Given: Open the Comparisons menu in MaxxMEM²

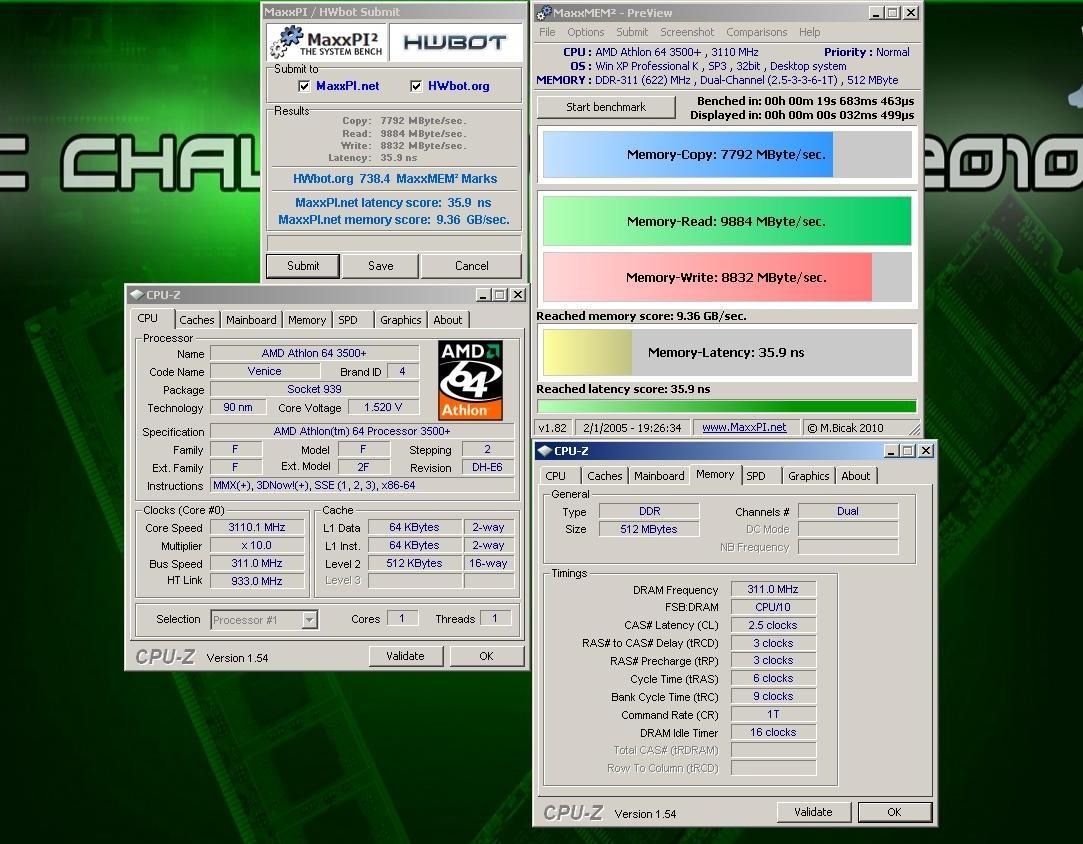Looking at the screenshot, I should tap(756, 32).
